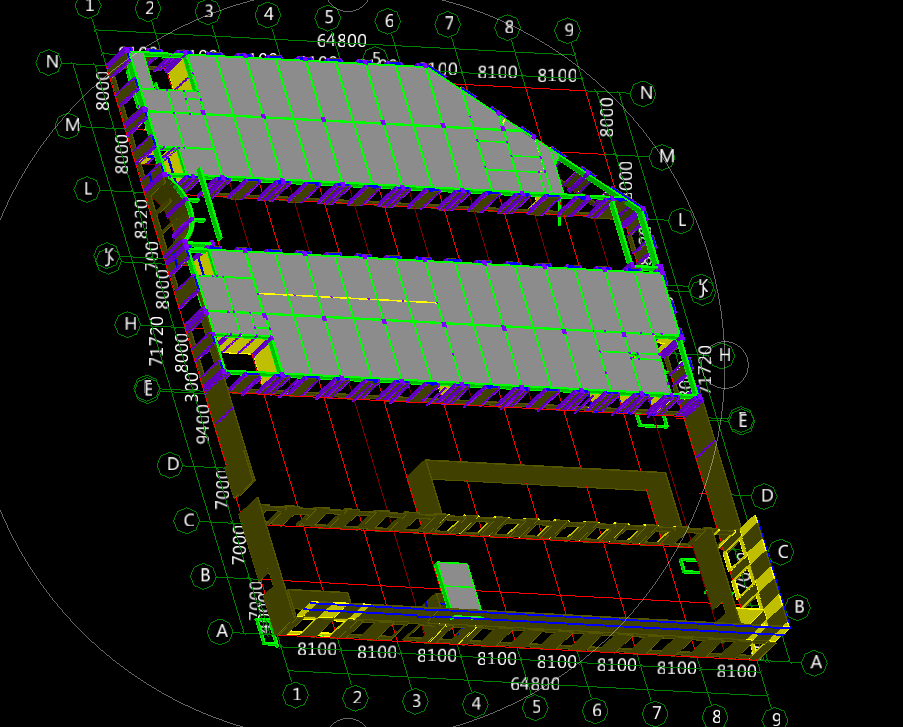The height and width of the screenshot is (727, 903).
Task: Select axis bubble H on the right side
Action: point(724,355)
